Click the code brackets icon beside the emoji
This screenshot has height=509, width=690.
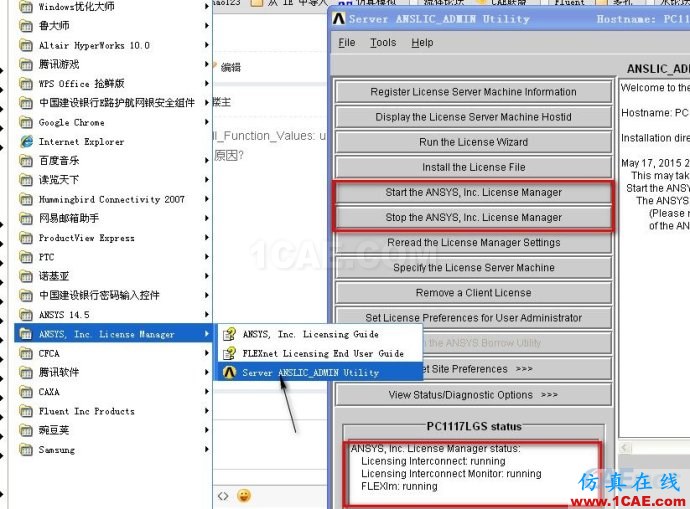point(223,496)
